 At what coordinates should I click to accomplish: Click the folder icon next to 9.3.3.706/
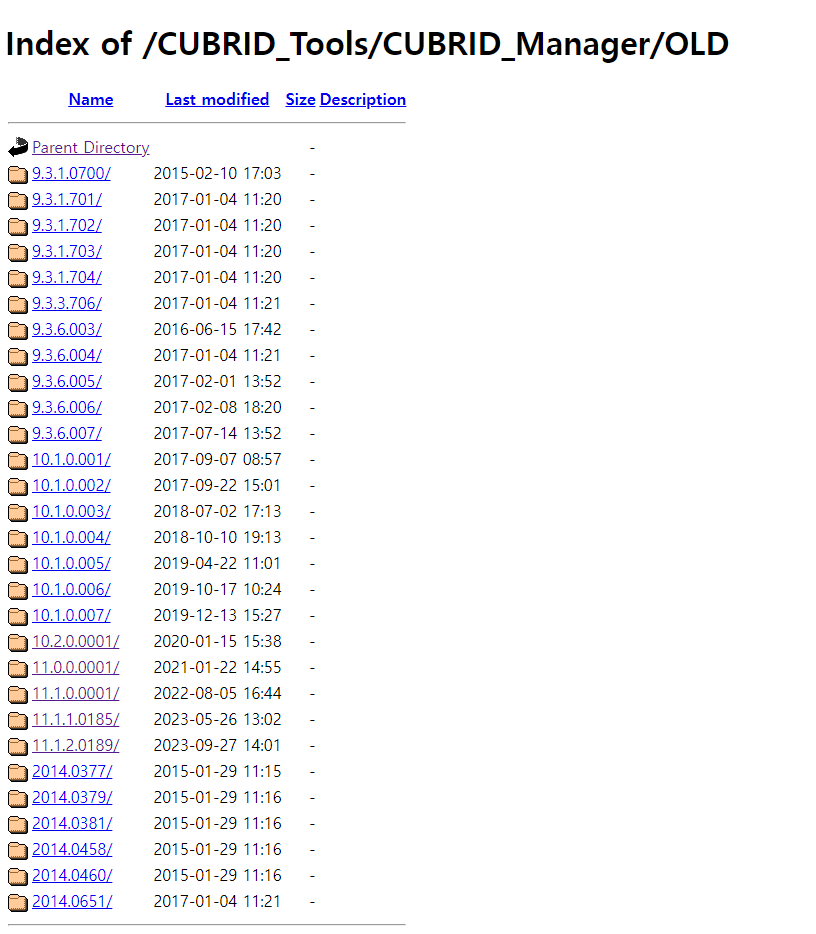(18, 304)
